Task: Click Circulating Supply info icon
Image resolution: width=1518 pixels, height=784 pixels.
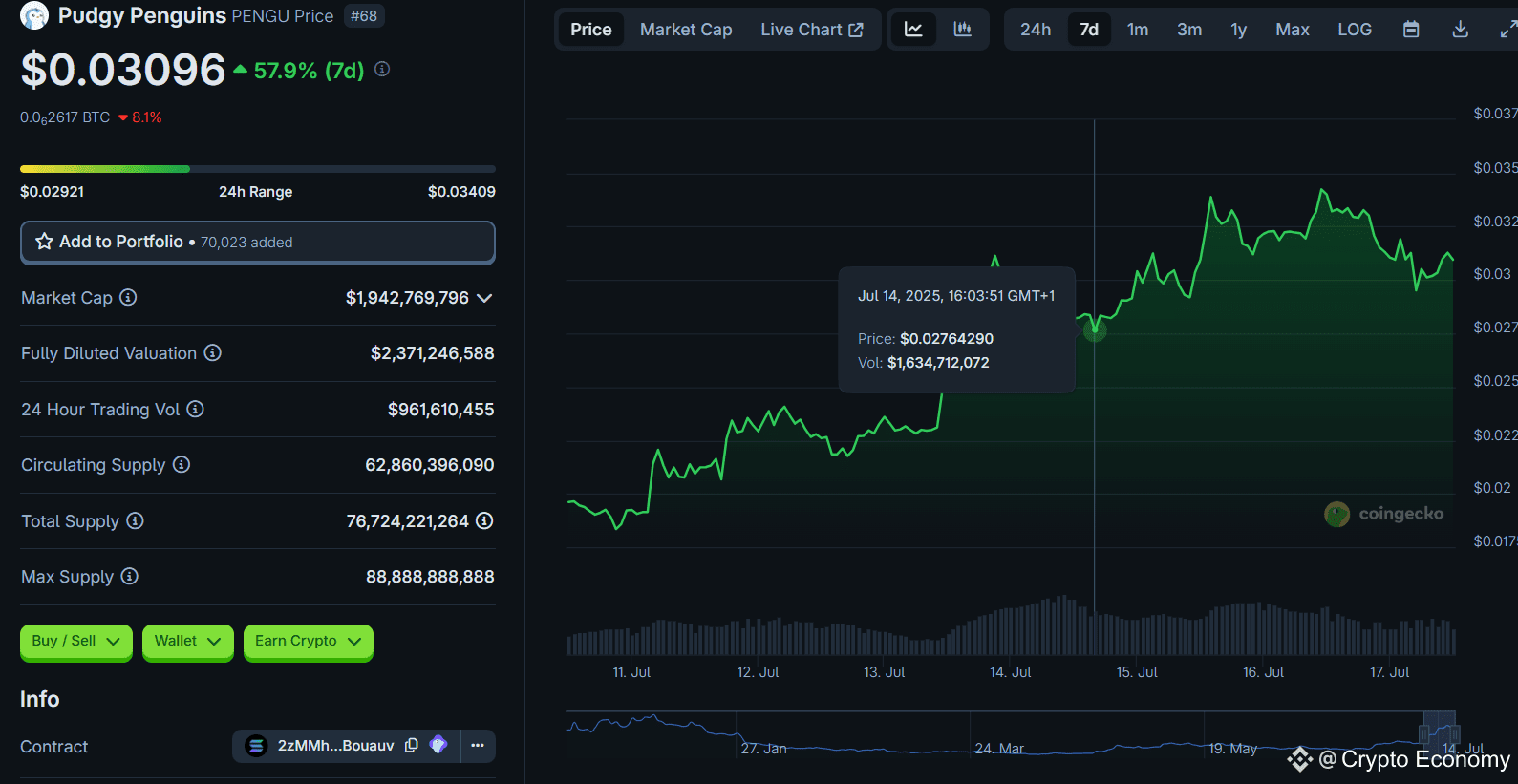Action: tap(182, 464)
